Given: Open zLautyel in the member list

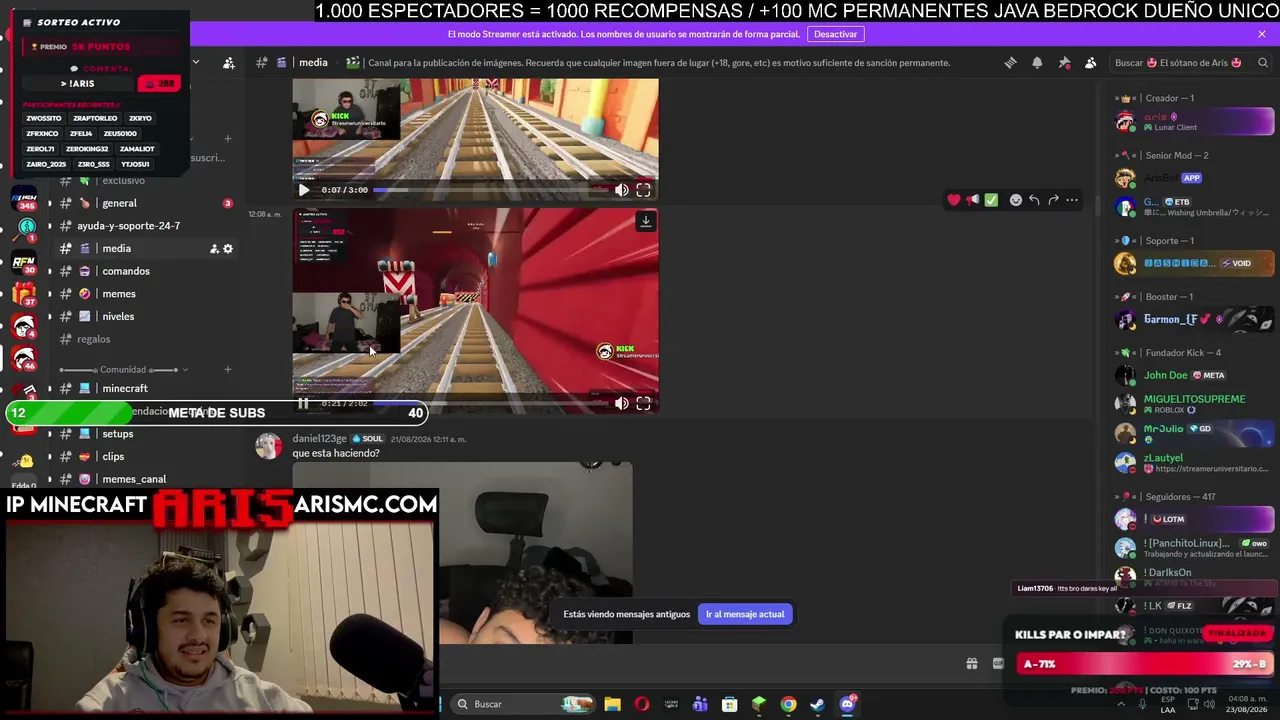Looking at the screenshot, I should pyautogui.click(x=1194, y=463).
